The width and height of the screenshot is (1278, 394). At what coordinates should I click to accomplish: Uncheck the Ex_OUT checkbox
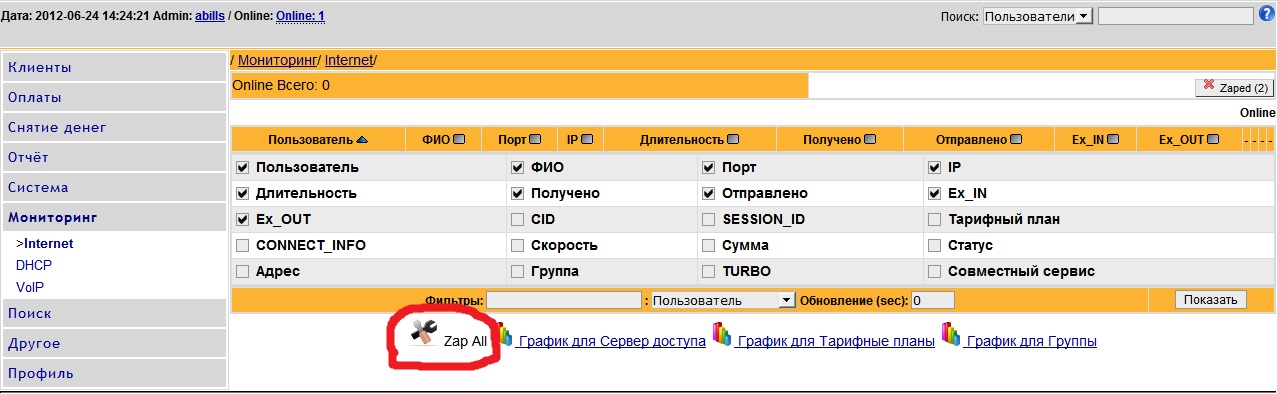pyautogui.click(x=243, y=219)
